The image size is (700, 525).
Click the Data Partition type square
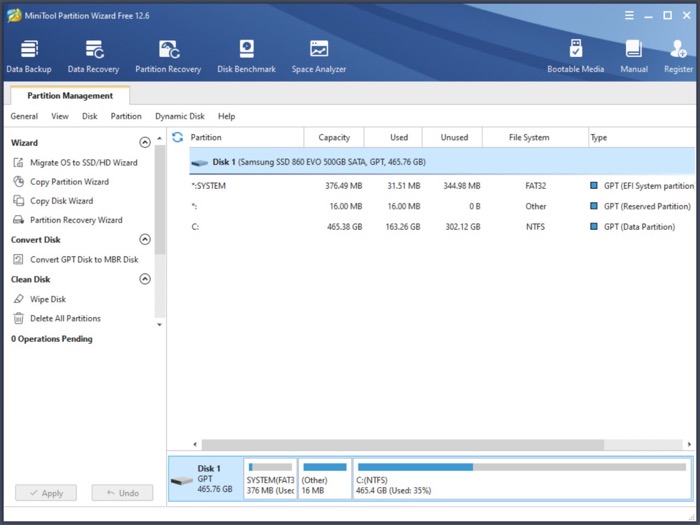(594, 226)
